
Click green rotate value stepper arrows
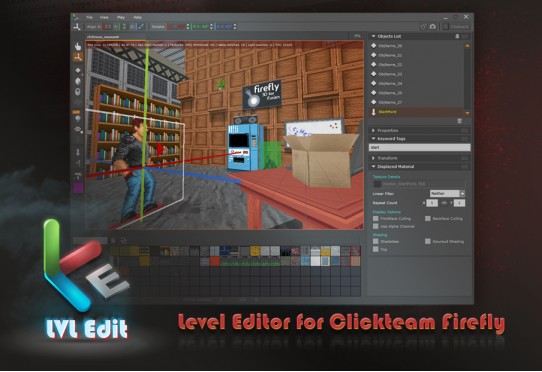click(x=211, y=27)
